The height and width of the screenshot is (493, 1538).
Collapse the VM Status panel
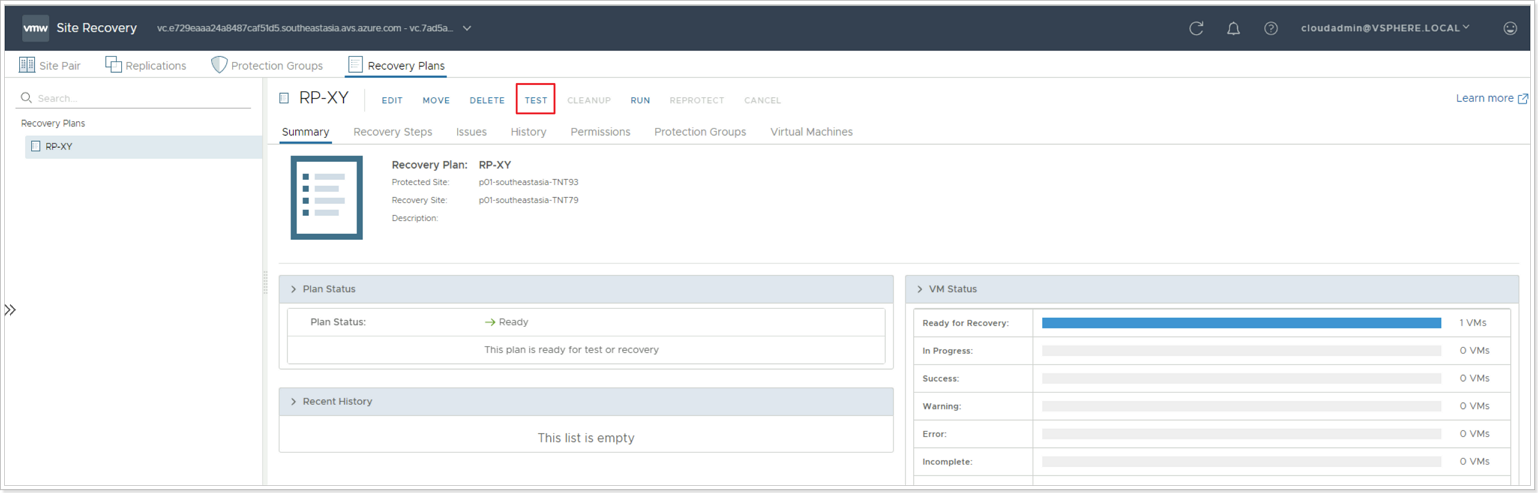pos(919,289)
